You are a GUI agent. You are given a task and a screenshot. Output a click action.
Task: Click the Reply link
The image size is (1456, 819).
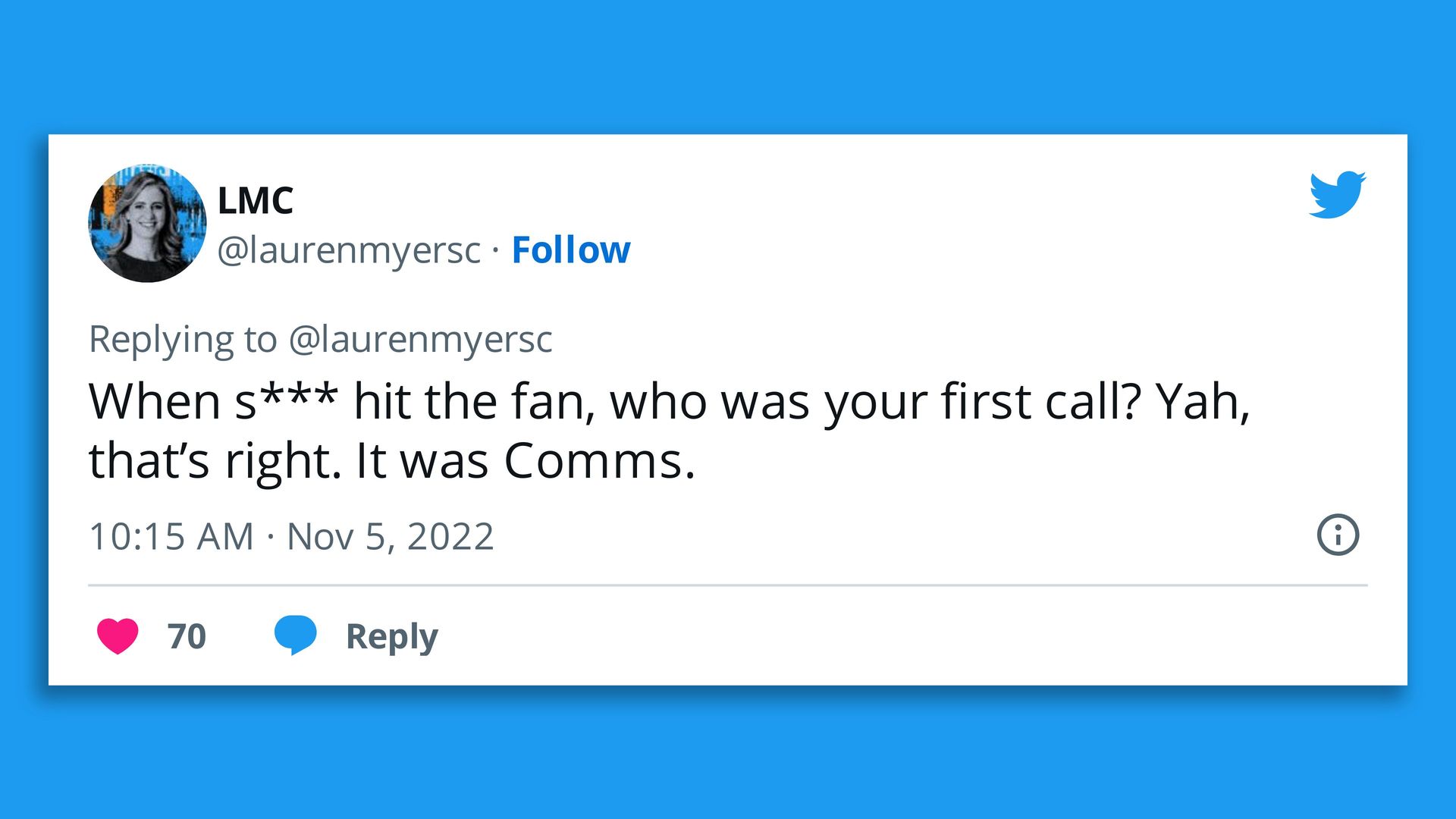(x=391, y=635)
